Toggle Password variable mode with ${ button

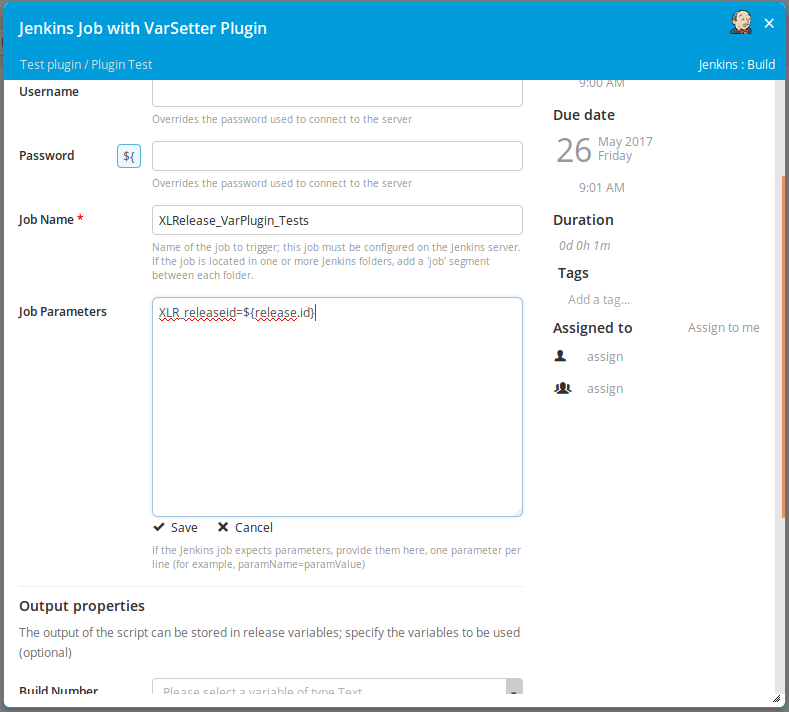[129, 156]
